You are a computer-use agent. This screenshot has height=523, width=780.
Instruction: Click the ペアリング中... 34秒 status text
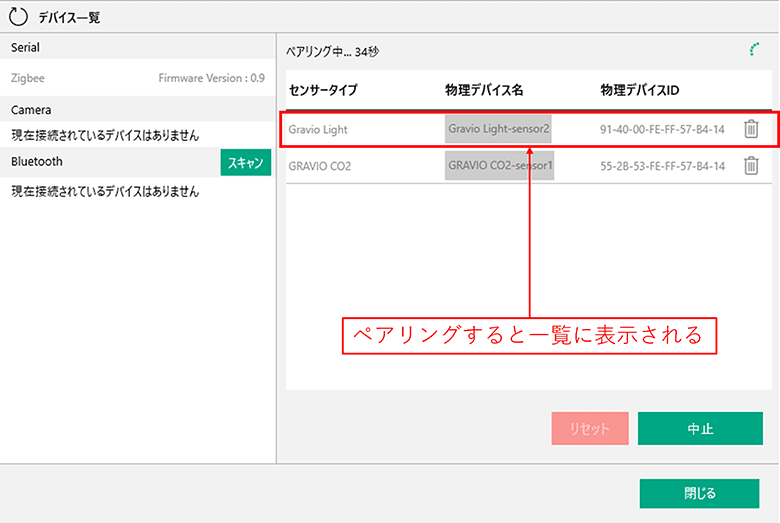[332, 52]
